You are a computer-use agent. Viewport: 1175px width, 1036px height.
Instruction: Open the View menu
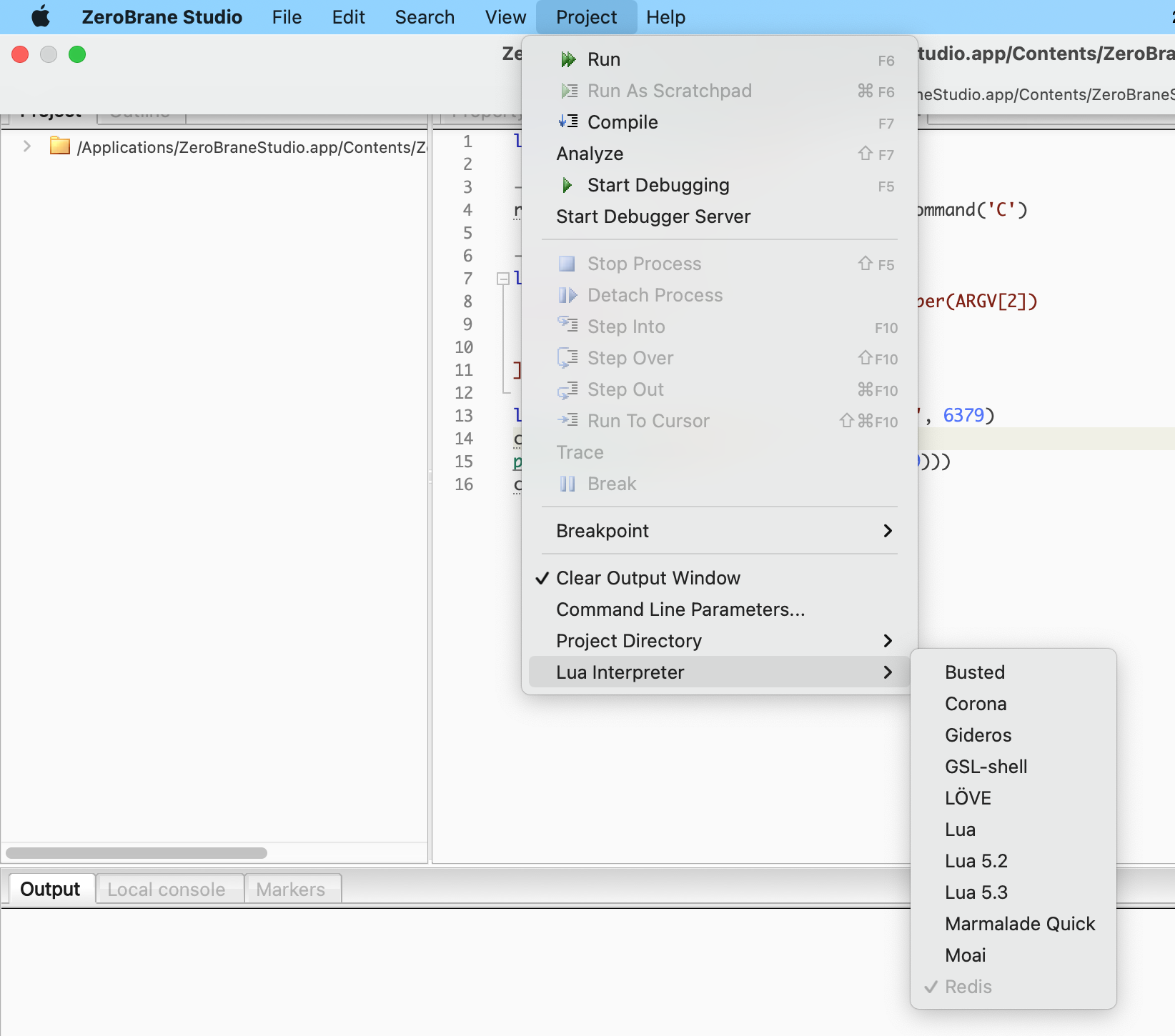(x=505, y=16)
